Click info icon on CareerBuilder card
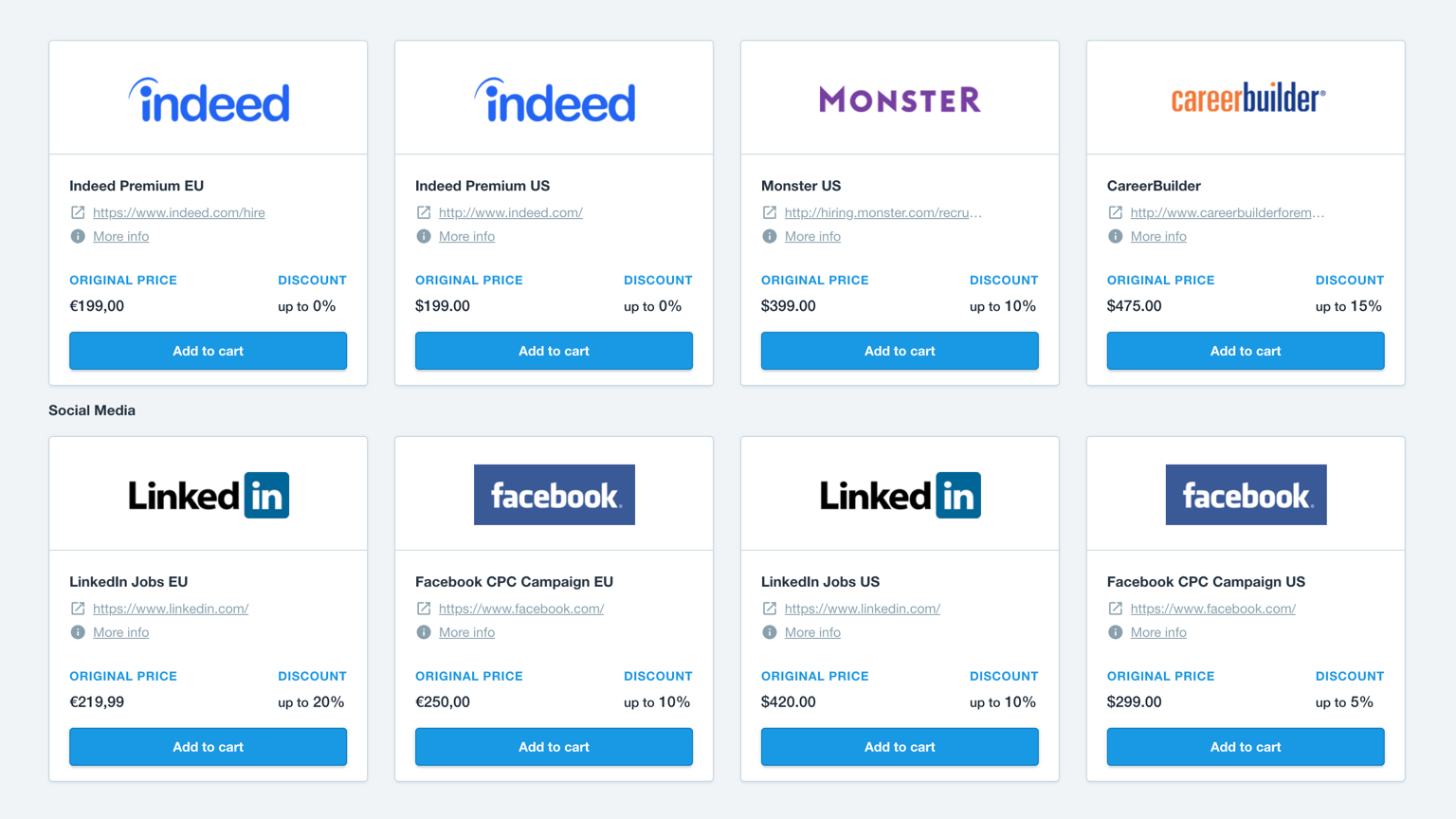Image resolution: width=1456 pixels, height=819 pixels. [x=1116, y=236]
